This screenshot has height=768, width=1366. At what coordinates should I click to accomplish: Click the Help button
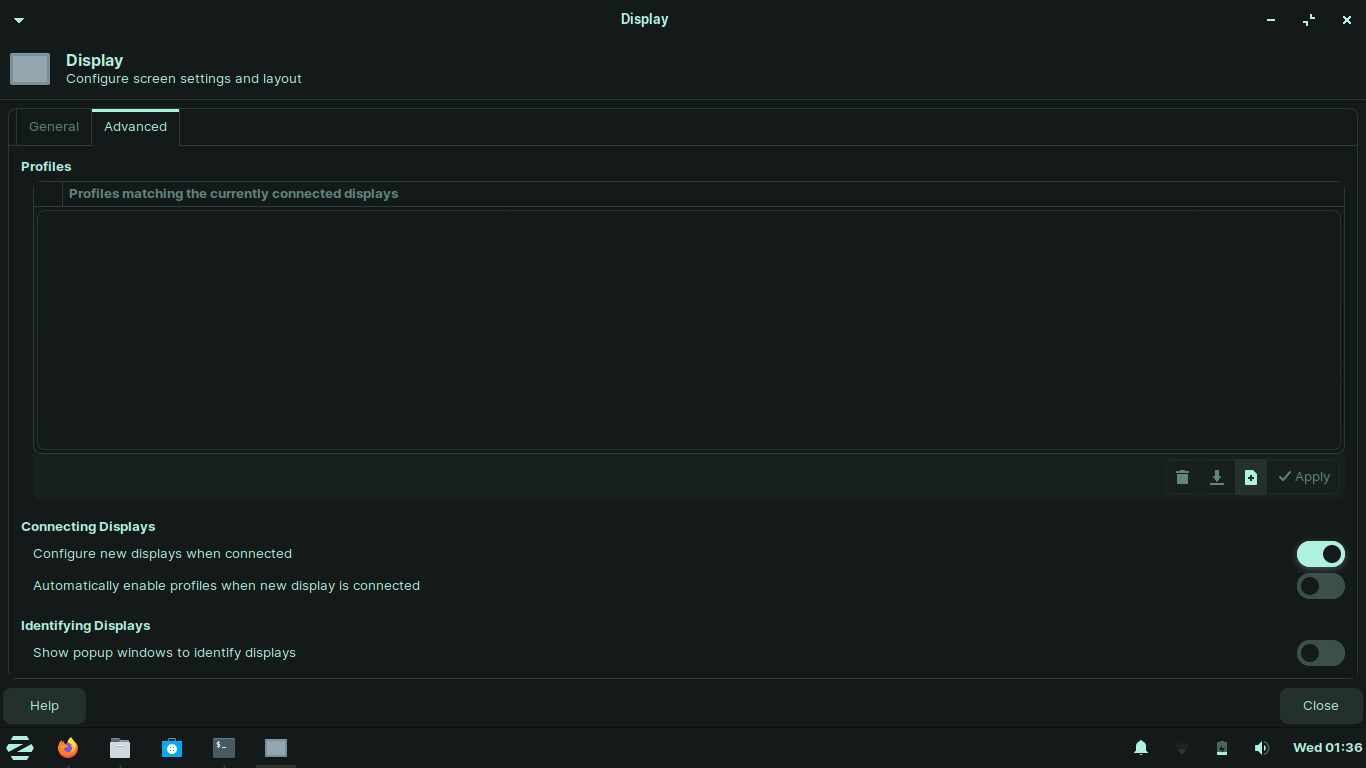45,706
